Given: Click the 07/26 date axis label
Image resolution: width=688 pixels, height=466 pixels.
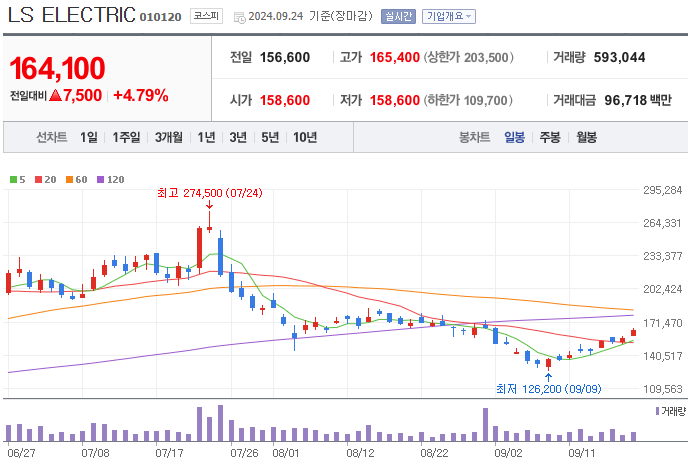Looking at the screenshot, I should coord(244,453).
